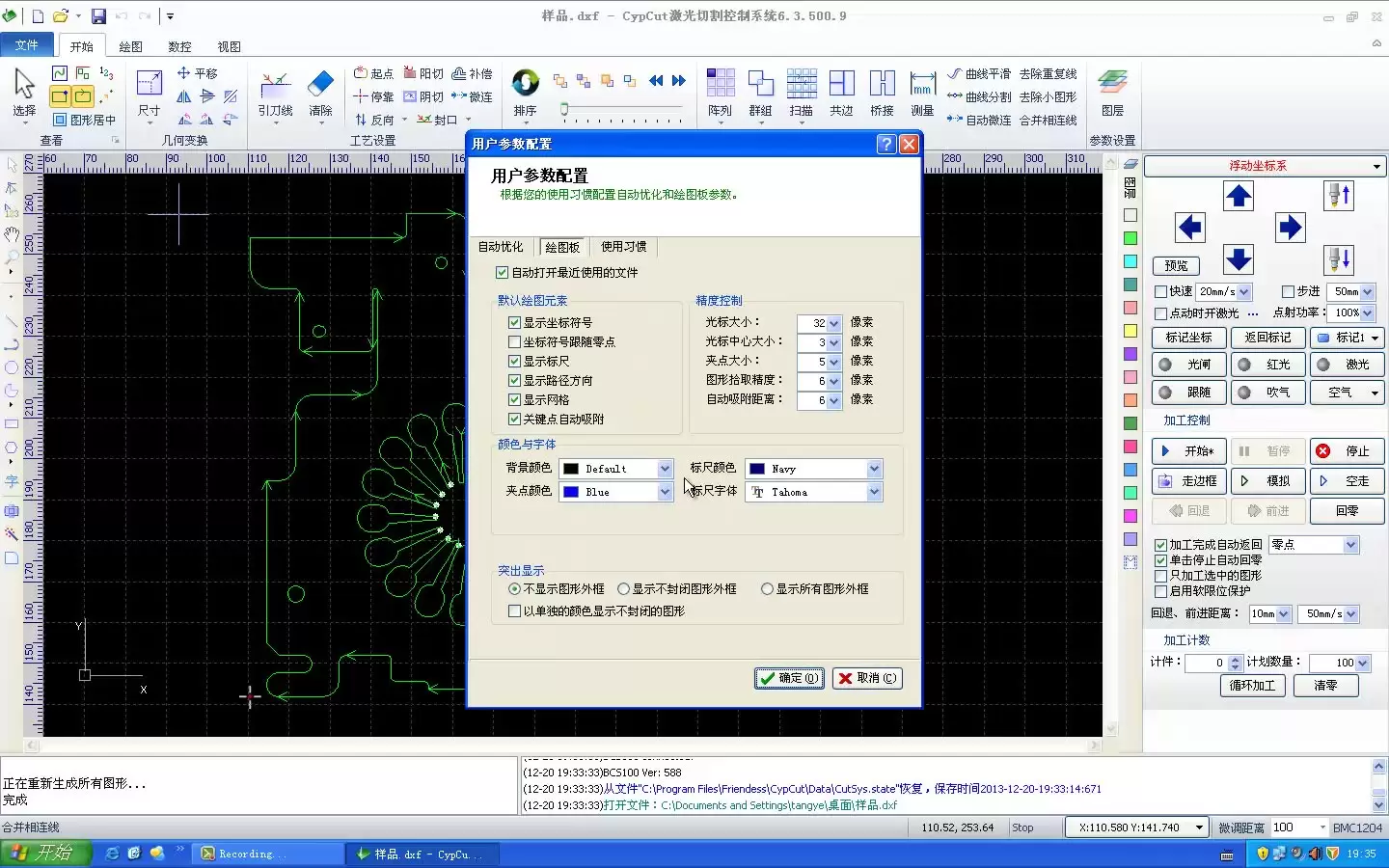The image size is (1389, 868).
Task: Click the 补偿 (Compensation) tool
Action: [x=472, y=73]
